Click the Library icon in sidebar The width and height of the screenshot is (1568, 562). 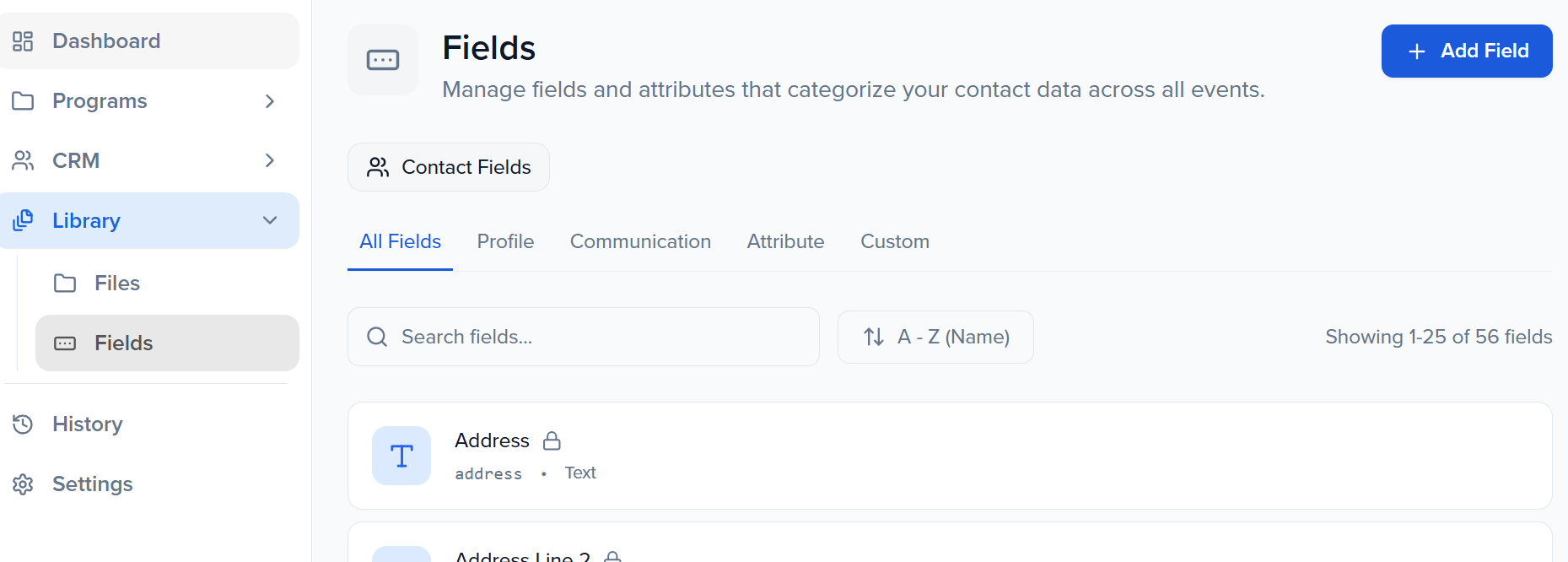coord(23,220)
